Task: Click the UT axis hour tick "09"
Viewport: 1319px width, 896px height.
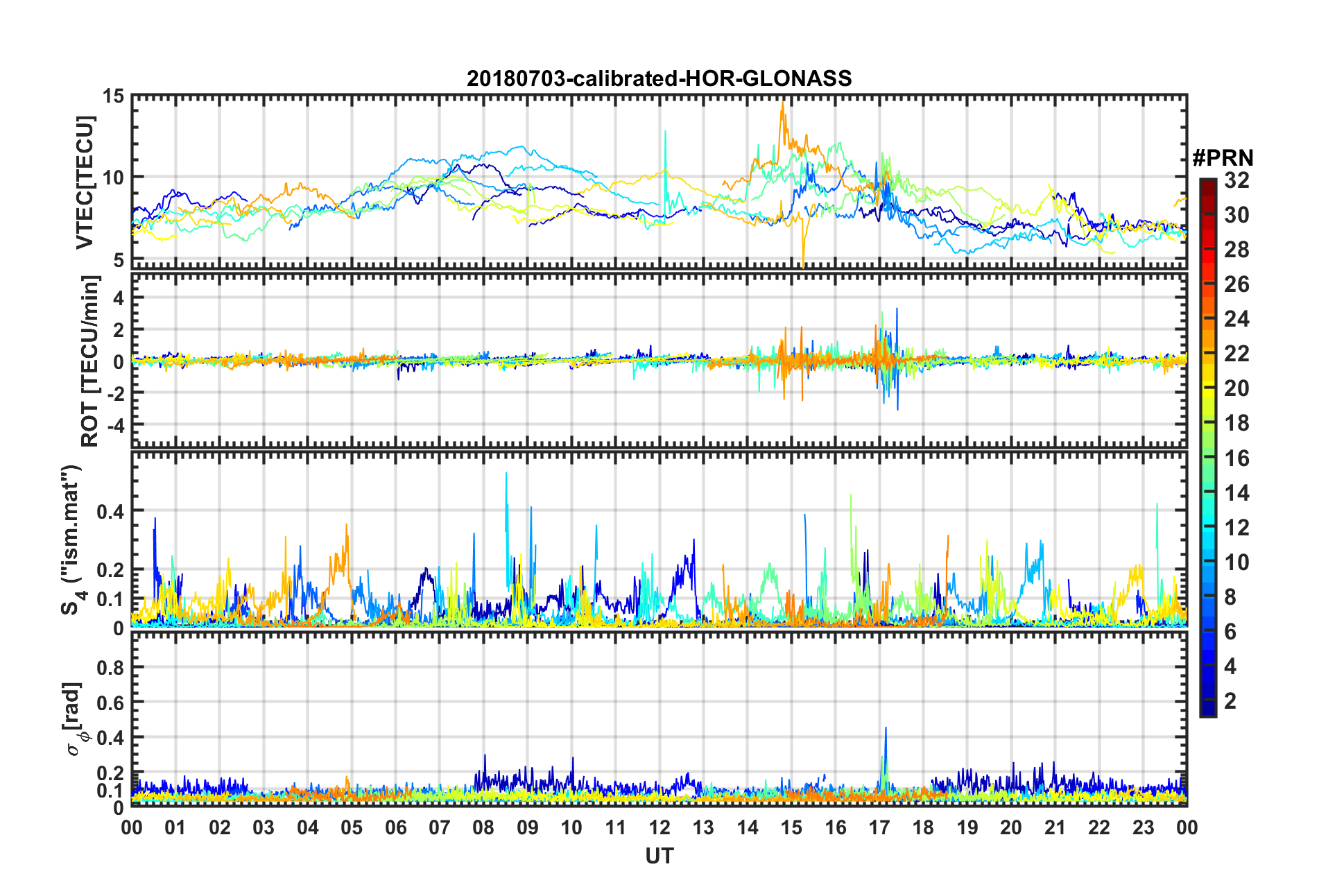Action: tap(528, 827)
